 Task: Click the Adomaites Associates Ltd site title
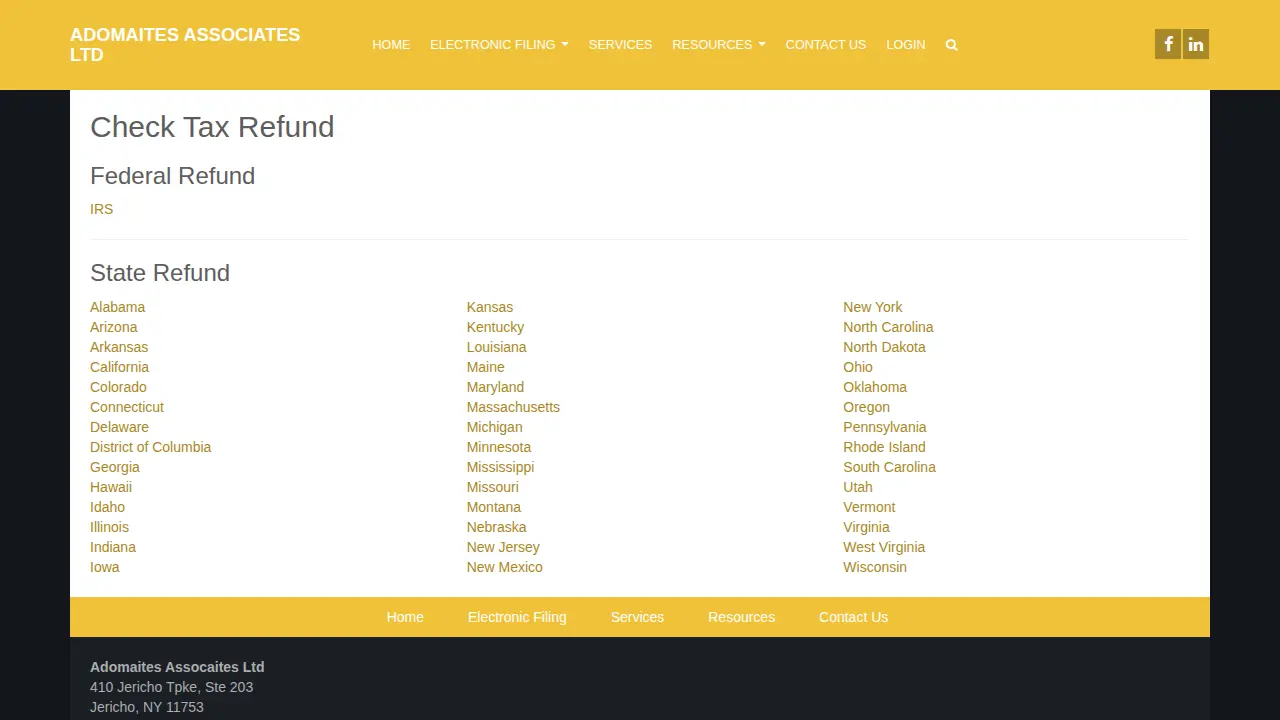click(x=185, y=45)
